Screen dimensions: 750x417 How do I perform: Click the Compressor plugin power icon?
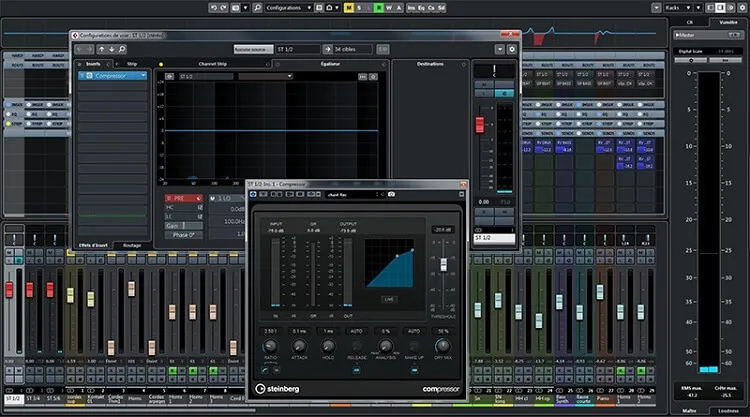(255, 194)
